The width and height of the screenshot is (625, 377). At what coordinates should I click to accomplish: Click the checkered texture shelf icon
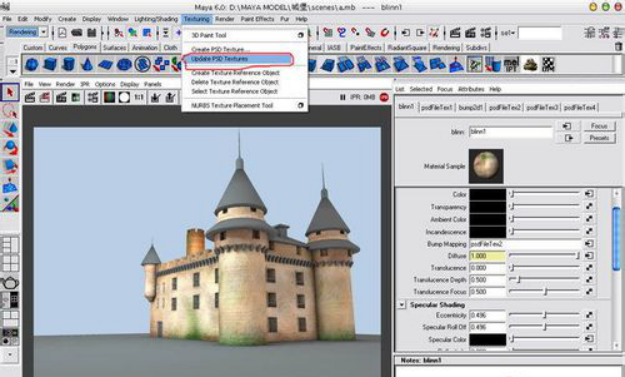[548, 64]
